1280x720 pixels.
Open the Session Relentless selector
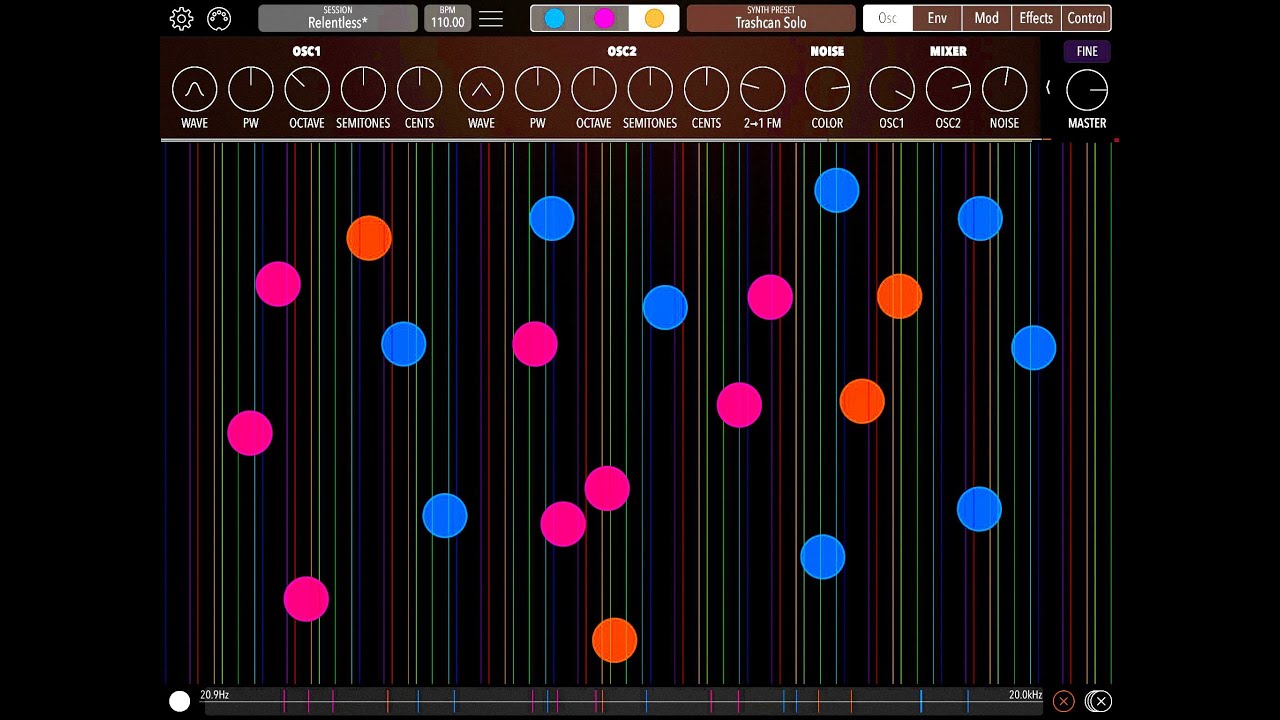point(338,18)
